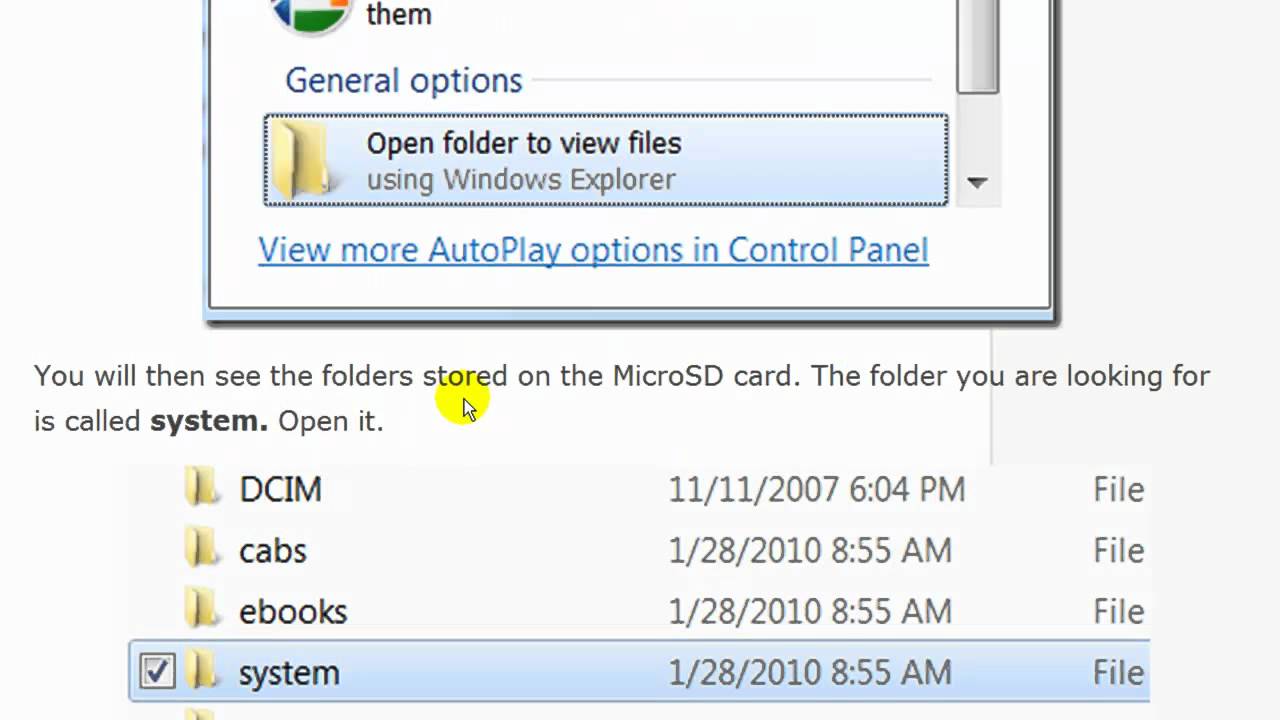Uncheck the system folder checkbox

click(x=157, y=671)
